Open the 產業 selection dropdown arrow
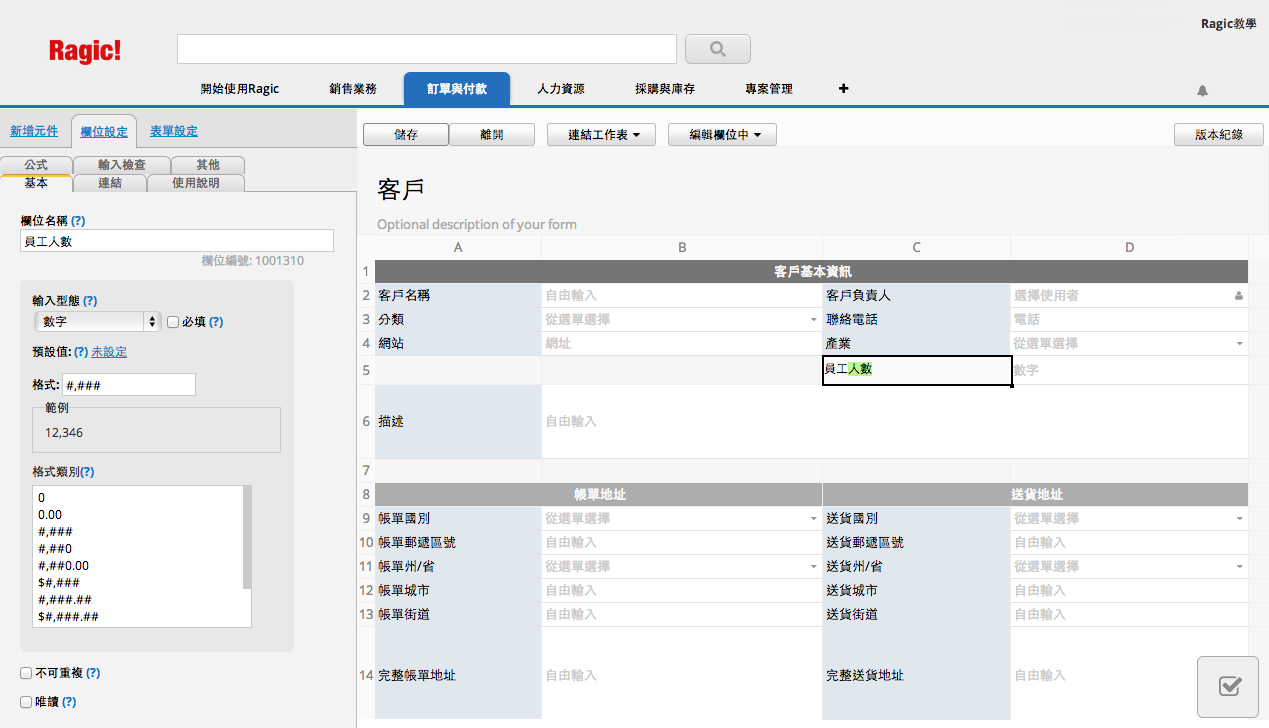The width and height of the screenshot is (1269, 728). [1240, 344]
